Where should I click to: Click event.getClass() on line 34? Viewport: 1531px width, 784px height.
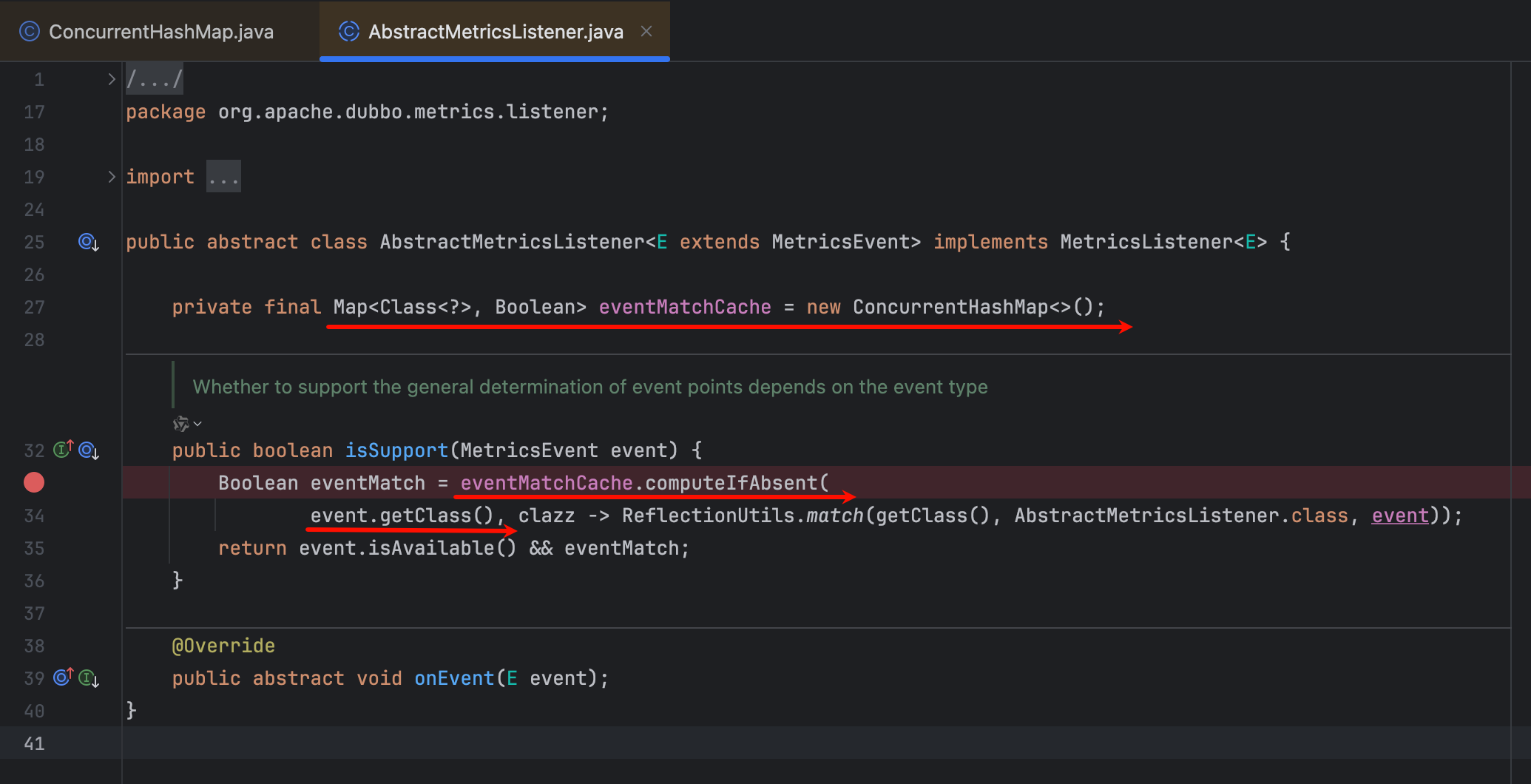coord(402,516)
